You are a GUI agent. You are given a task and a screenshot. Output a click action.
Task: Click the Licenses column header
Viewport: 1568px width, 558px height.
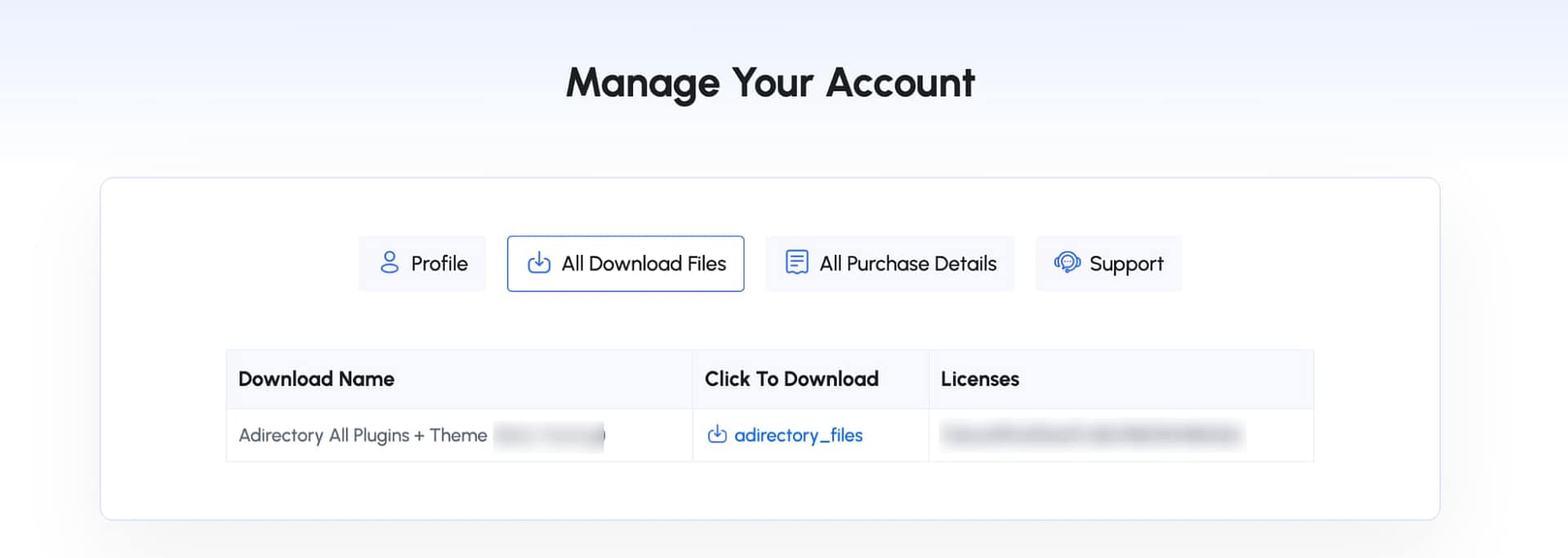coord(979,378)
